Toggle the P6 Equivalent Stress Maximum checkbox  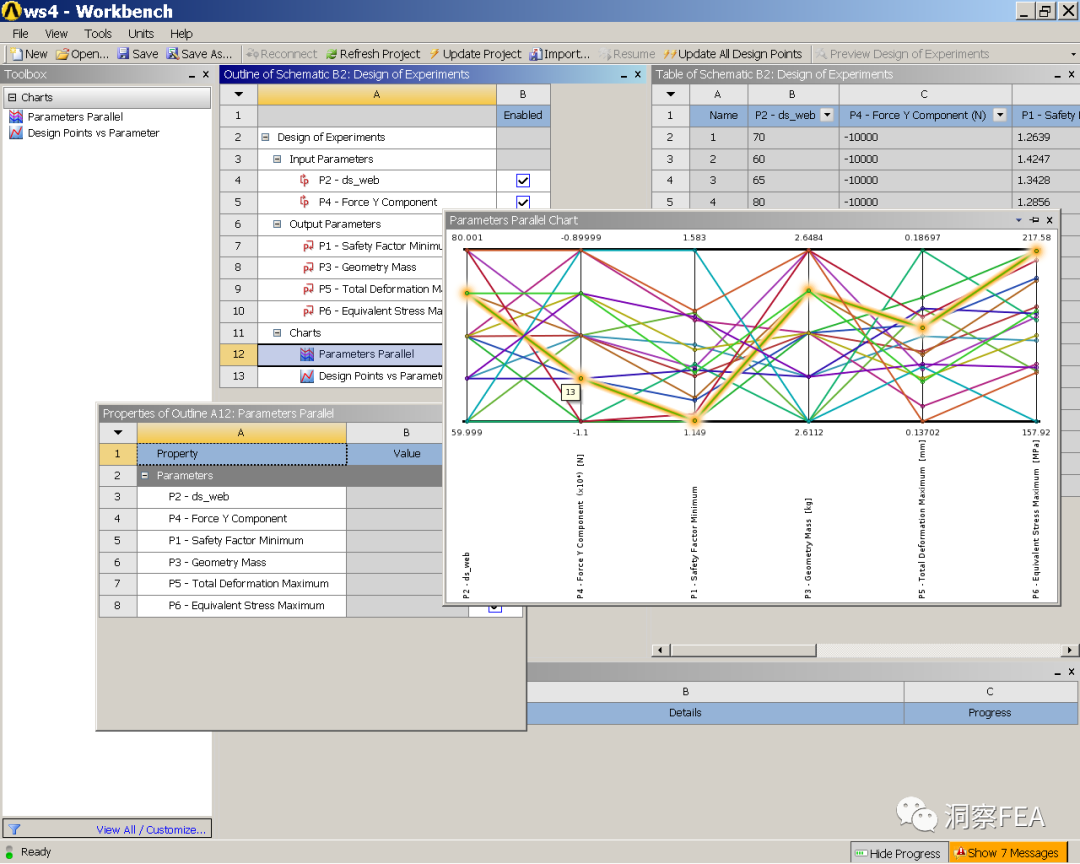point(494,607)
